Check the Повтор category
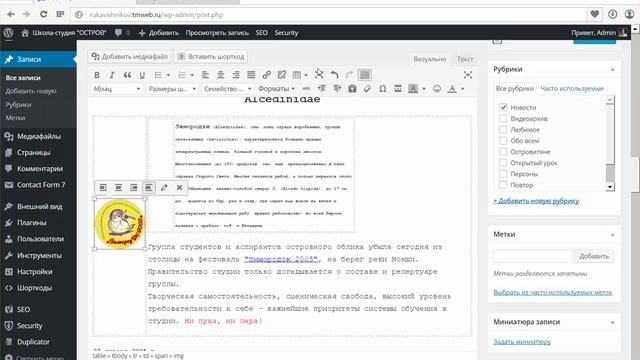The width and height of the screenshot is (640, 360). point(503,184)
